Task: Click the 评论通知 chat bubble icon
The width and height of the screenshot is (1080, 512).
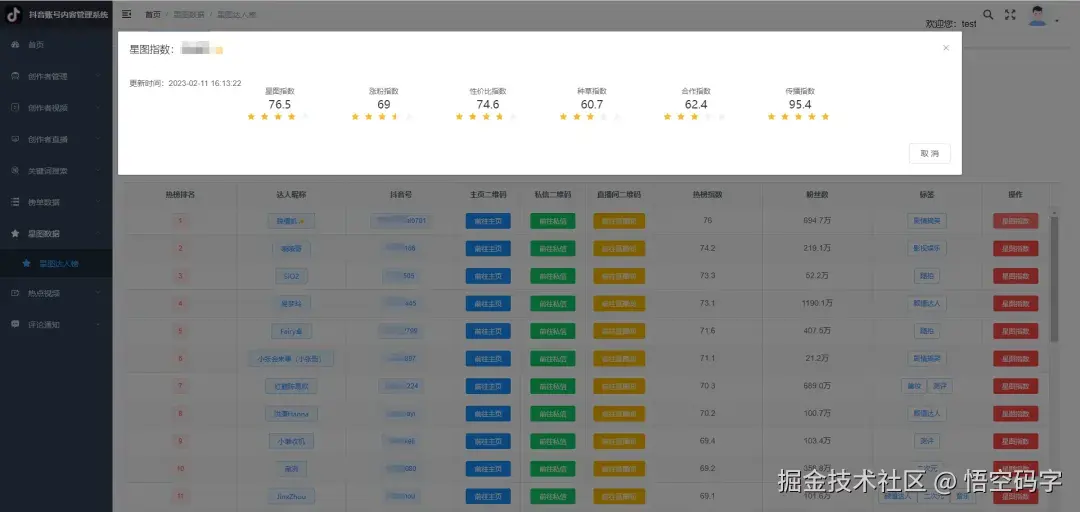Action: [x=15, y=324]
